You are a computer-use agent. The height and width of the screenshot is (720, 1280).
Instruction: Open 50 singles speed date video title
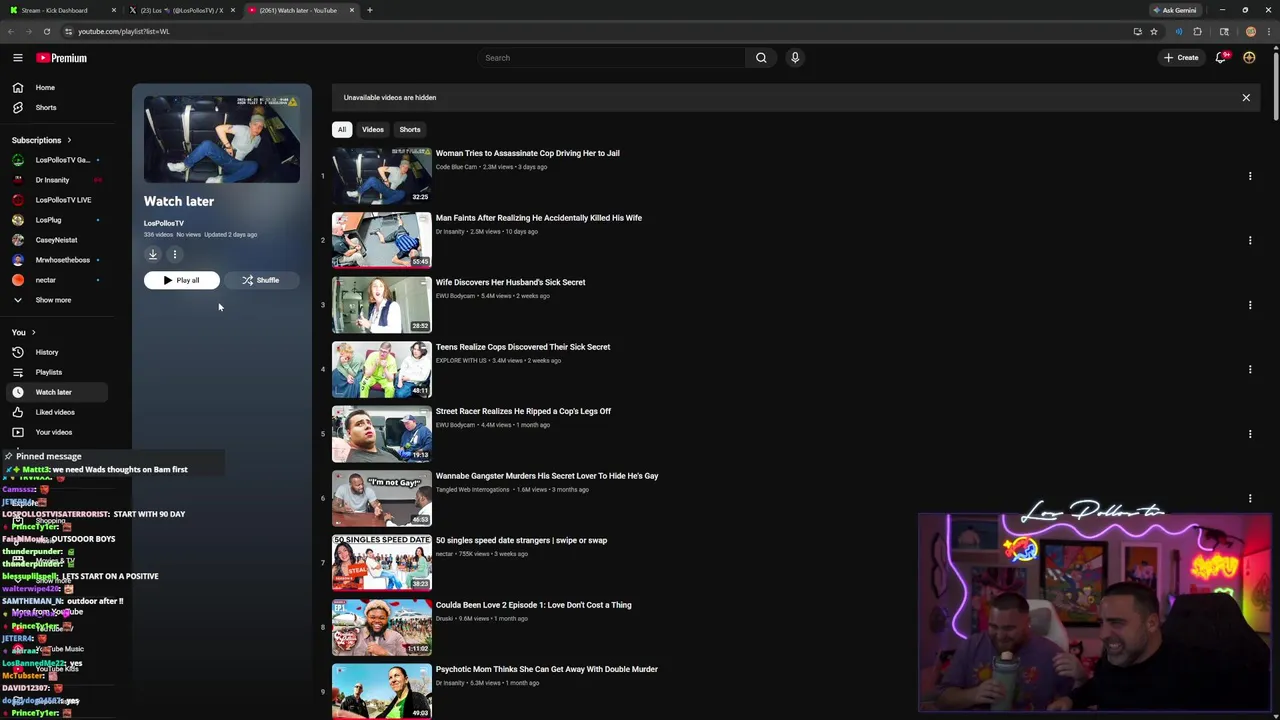pos(521,541)
